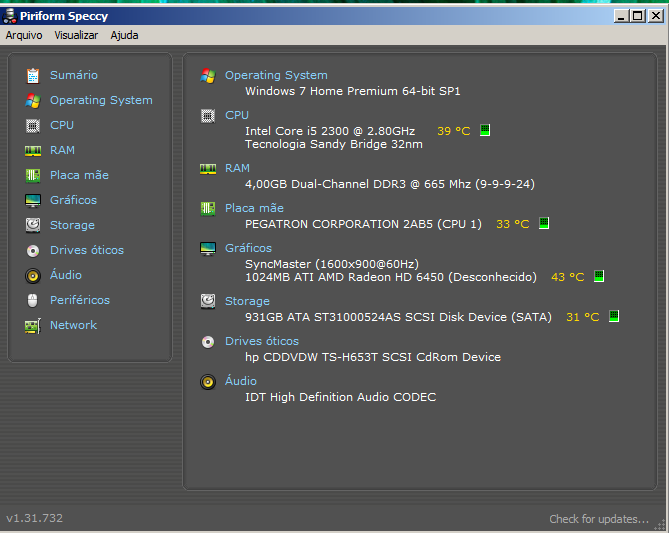This screenshot has width=669, height=533.
Task: Open Áudio section in the sidebar
Action: 66,274
